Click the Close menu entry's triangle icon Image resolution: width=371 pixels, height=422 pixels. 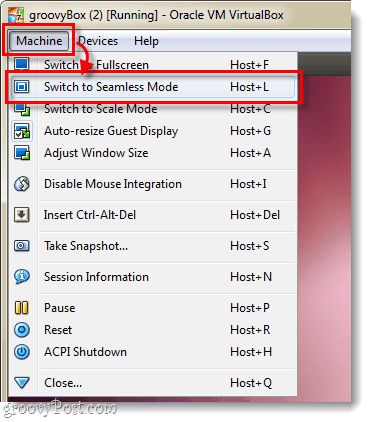[22, 382]
